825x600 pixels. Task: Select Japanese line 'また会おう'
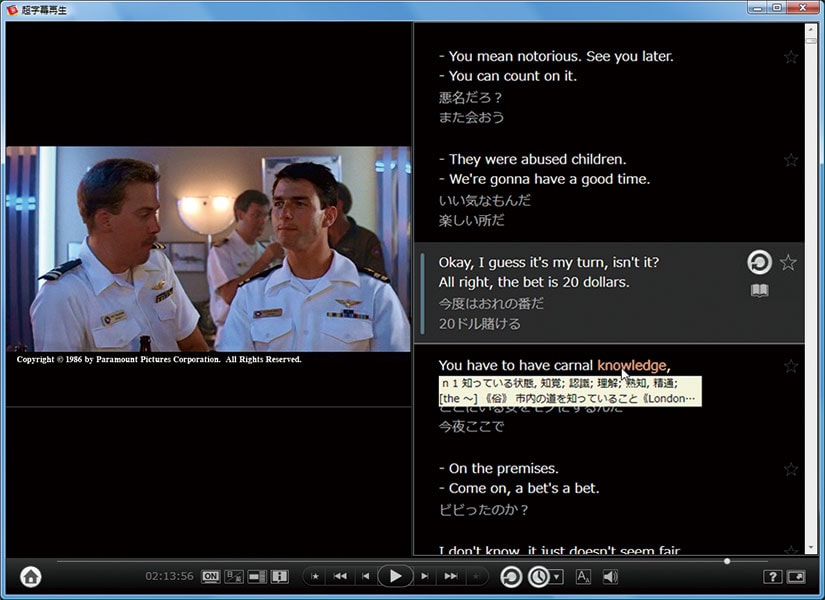coord(471,117)
